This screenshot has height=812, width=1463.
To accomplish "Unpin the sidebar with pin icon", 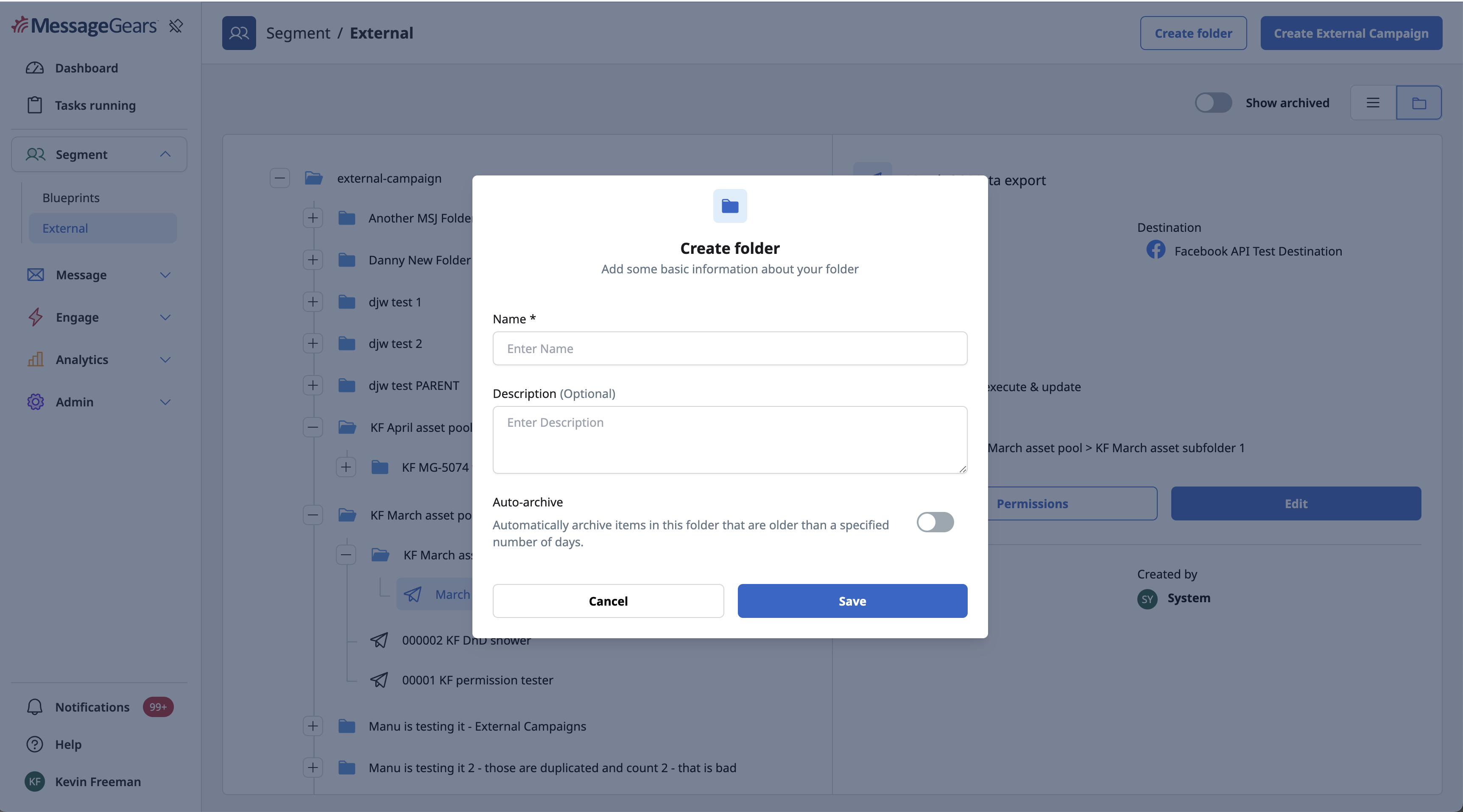I will [176, 25].
